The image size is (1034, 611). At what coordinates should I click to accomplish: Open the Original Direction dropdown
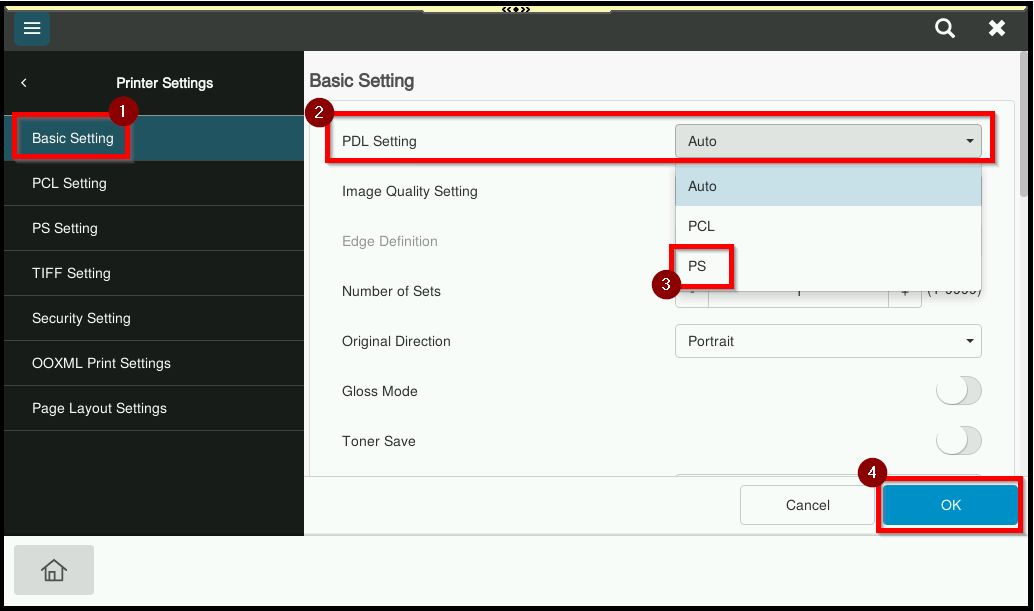(828, 341)
